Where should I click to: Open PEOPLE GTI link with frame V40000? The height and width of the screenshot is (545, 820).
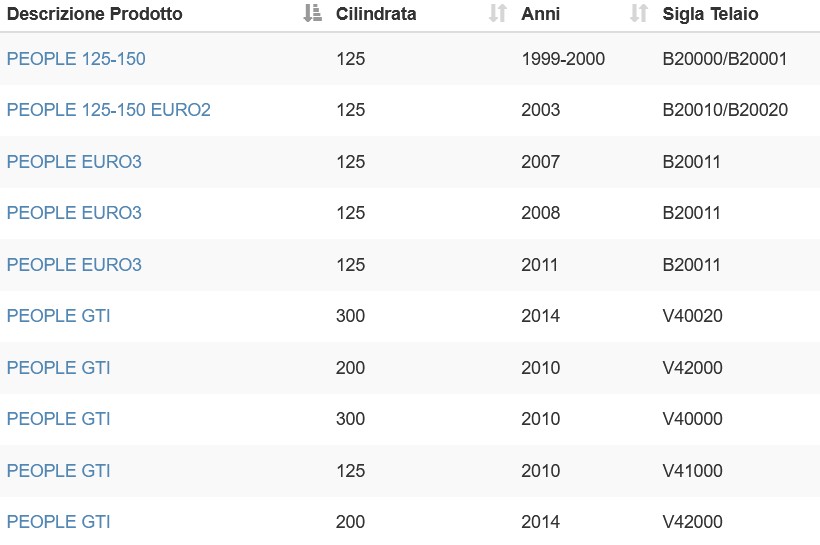point(59,419)
